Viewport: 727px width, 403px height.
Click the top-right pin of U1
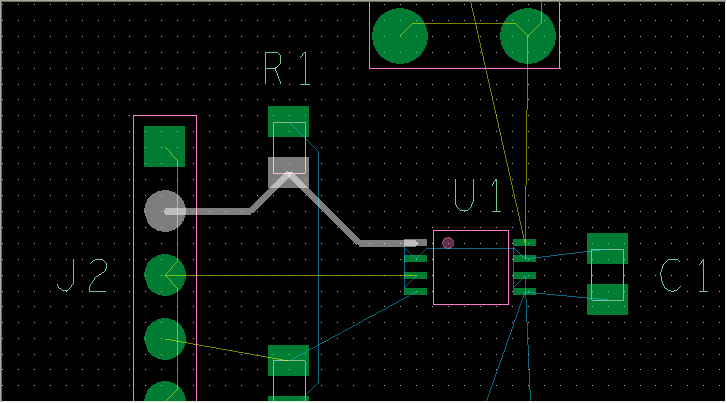click(524, 243)
